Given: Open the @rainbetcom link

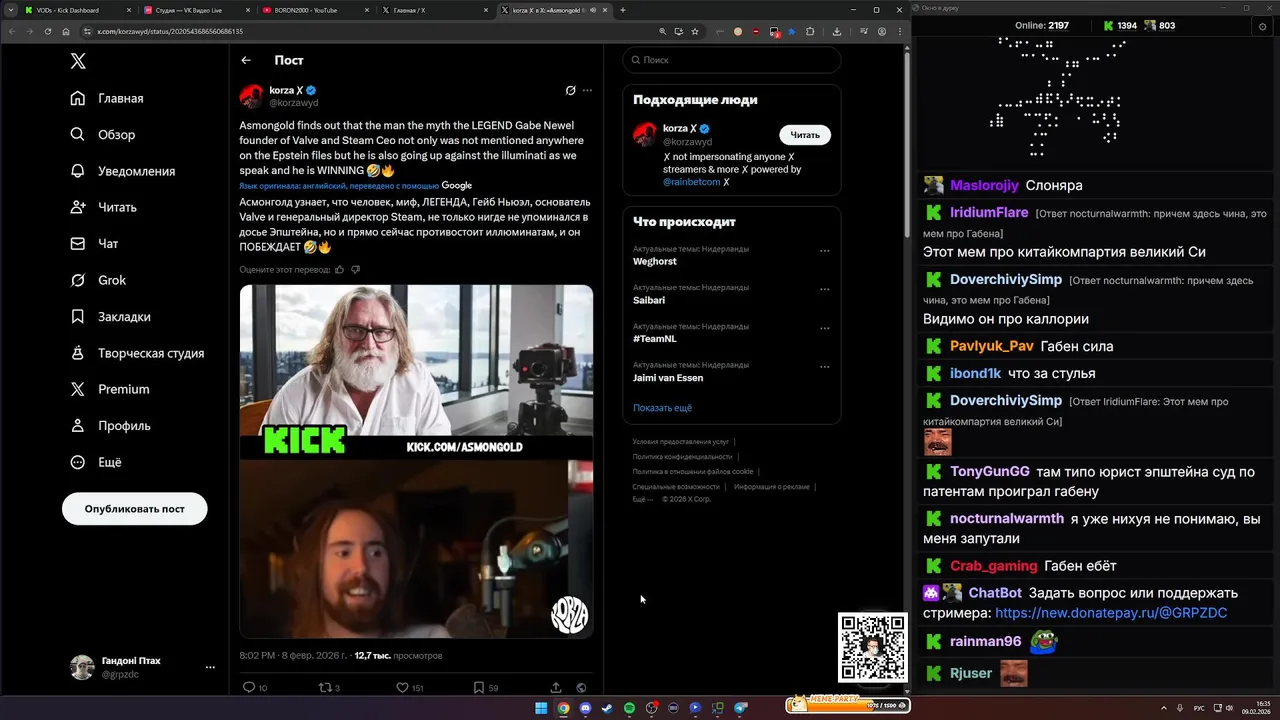Looking at the screenshot, I should click(691, 182).
